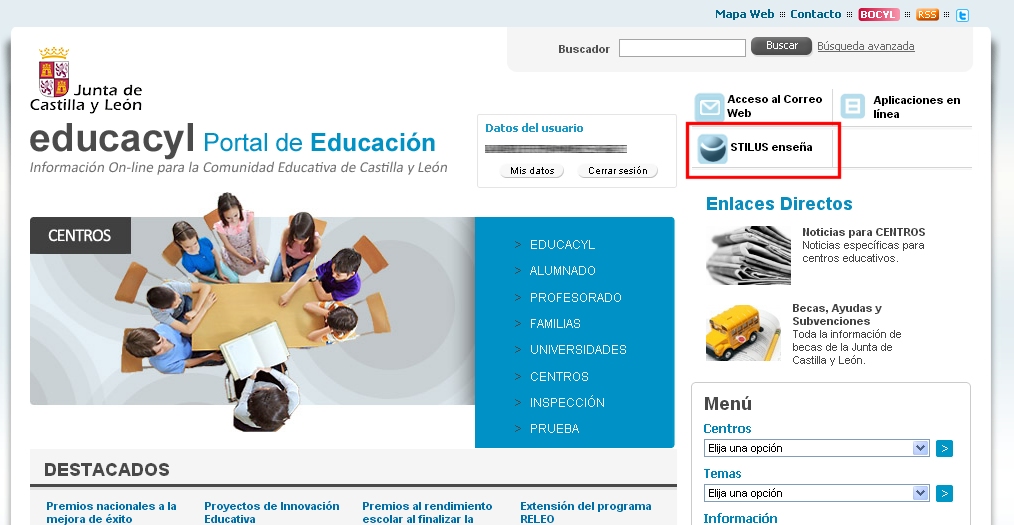Click the webmail envelope icon
The image size is (1014, 525).
tap(709, 107)
